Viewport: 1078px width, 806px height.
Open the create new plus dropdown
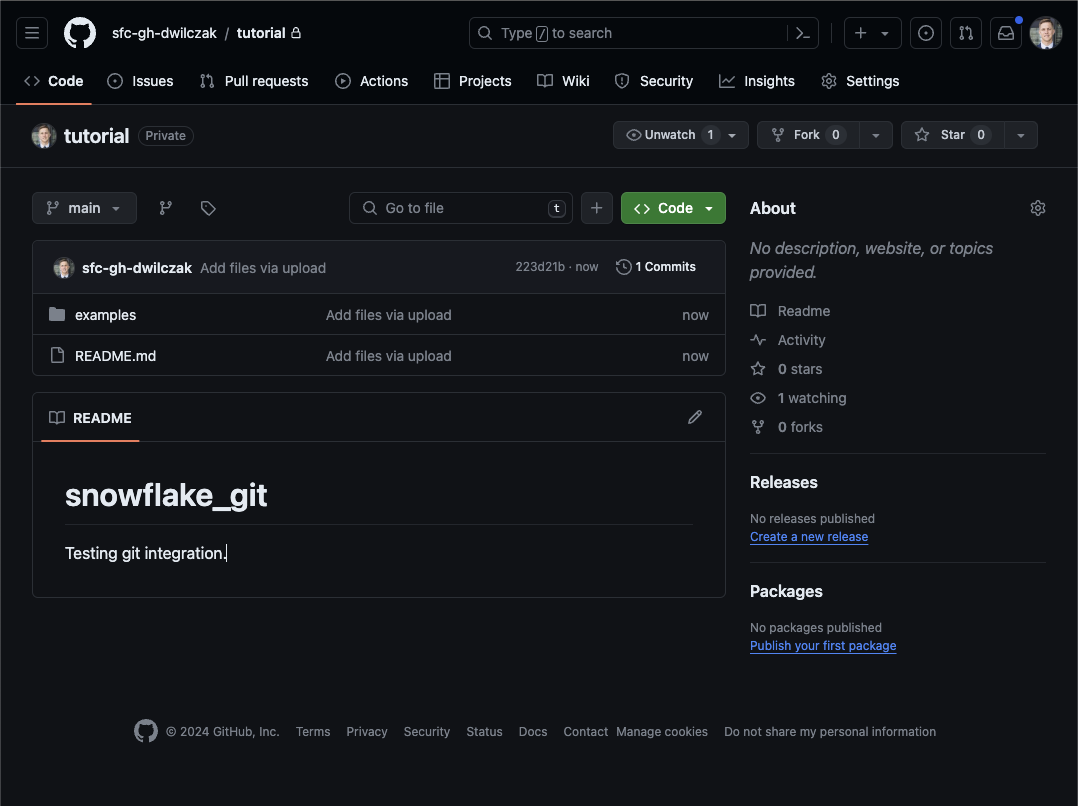[872, 33]
